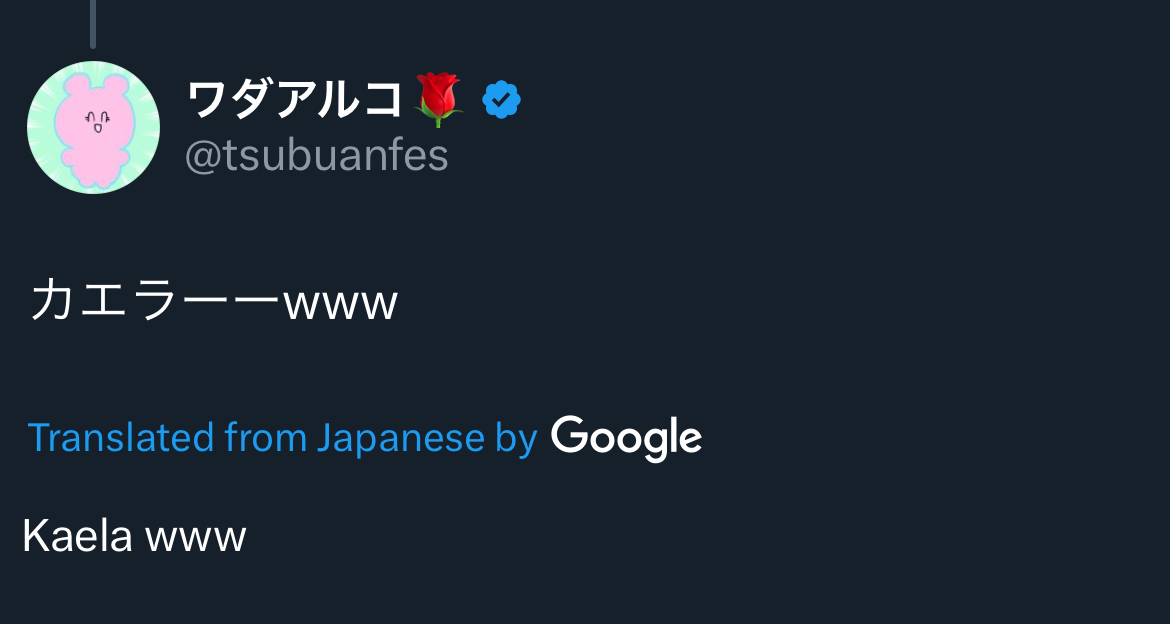
Task: Click the blue verified checkmark badge
Action: (x=501, y=100)
